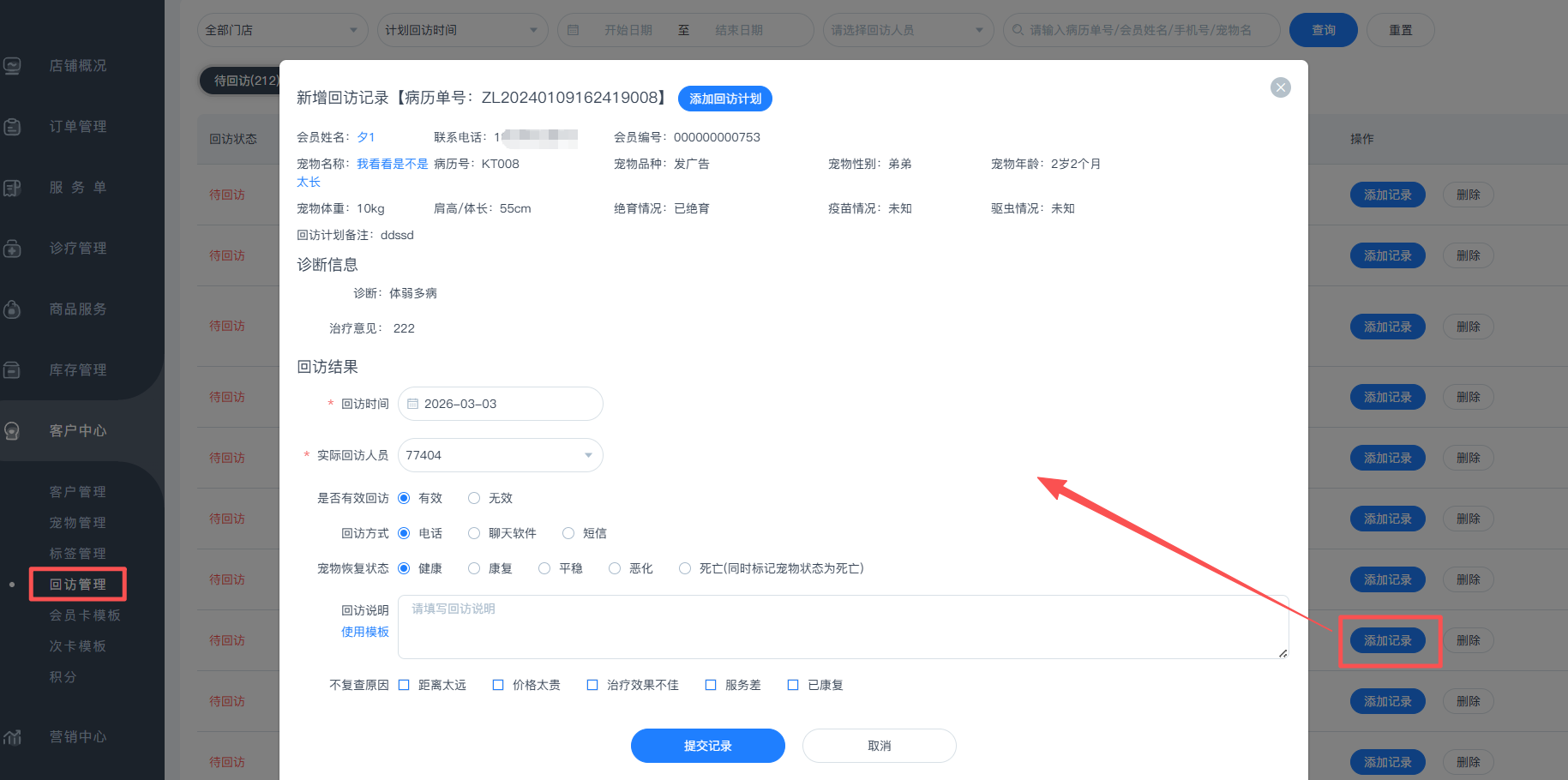1568x780 pixels.
Task: Click the 使用模板 link
Action: (365, 632)
